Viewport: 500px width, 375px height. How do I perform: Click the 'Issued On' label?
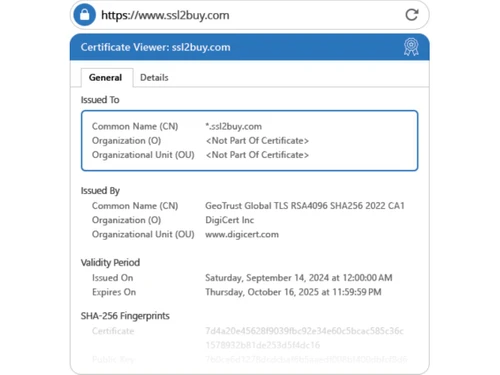point(113,278)
